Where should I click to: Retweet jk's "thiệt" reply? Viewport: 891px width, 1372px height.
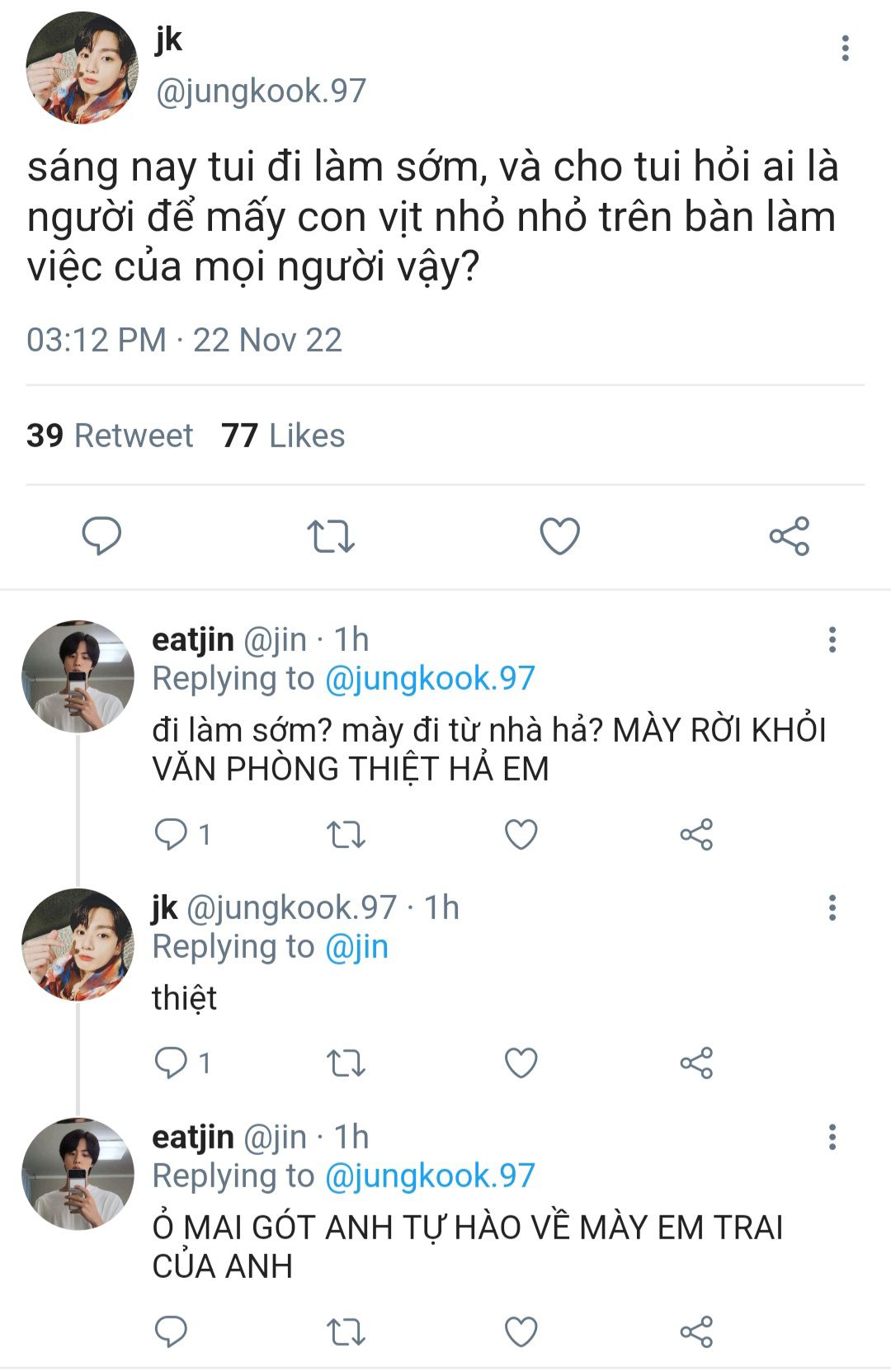(x=346, y=1063)
